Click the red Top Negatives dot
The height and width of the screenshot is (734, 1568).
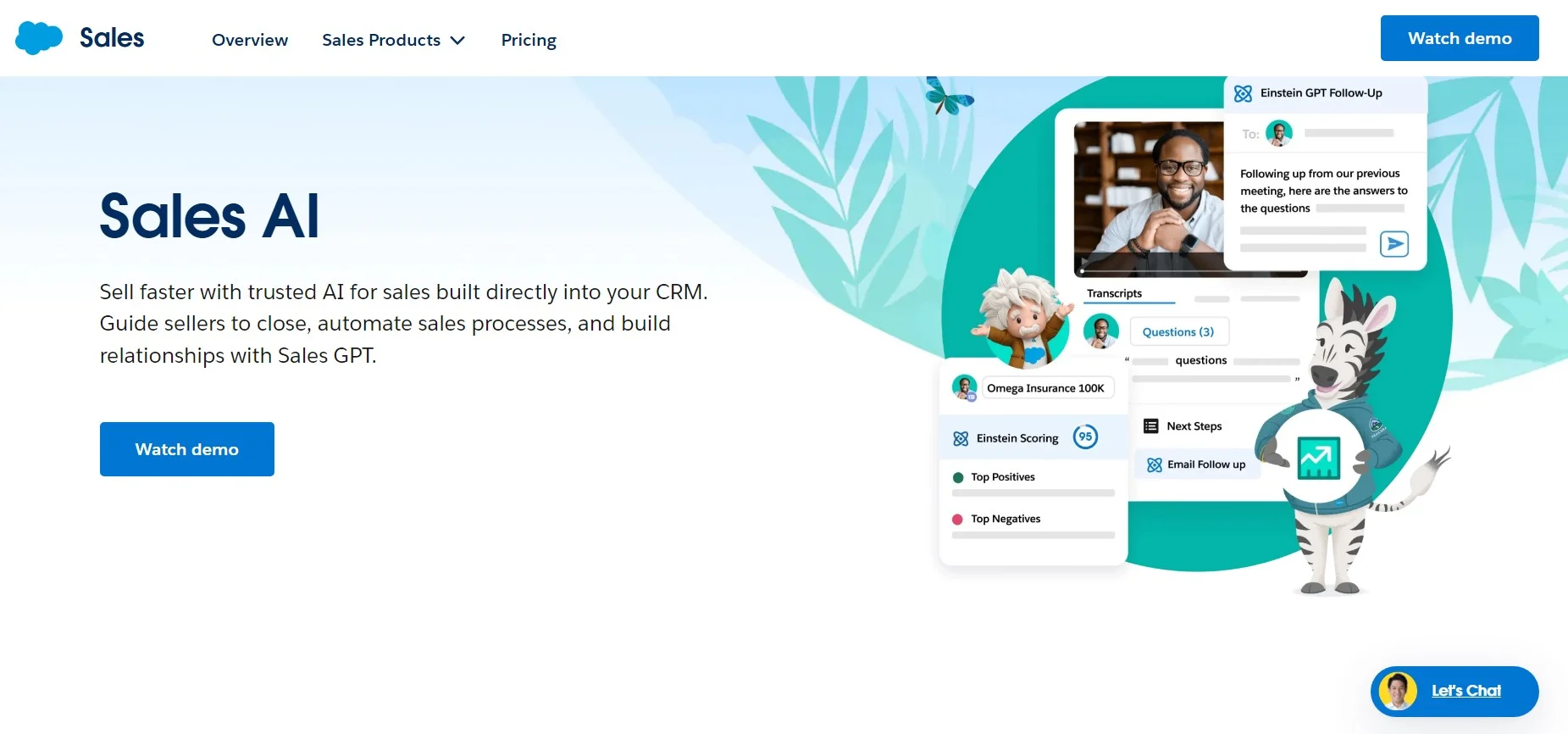tap(957, 519)
